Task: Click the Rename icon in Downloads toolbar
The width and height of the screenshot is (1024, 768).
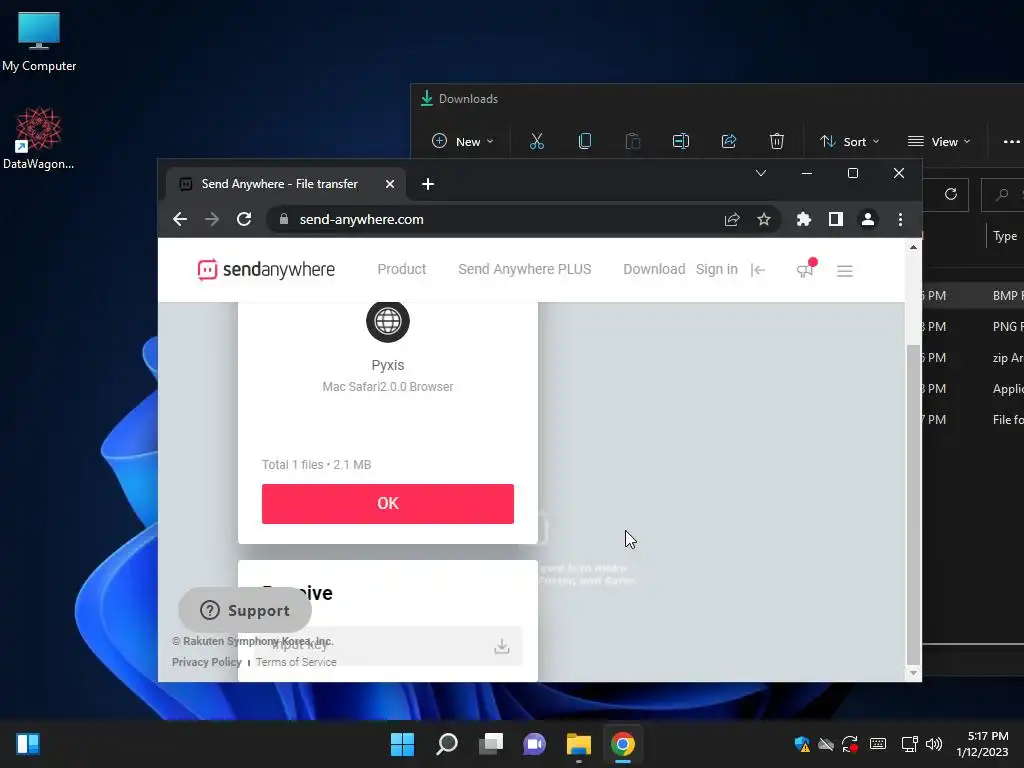Action: click(x=680, y=141)
